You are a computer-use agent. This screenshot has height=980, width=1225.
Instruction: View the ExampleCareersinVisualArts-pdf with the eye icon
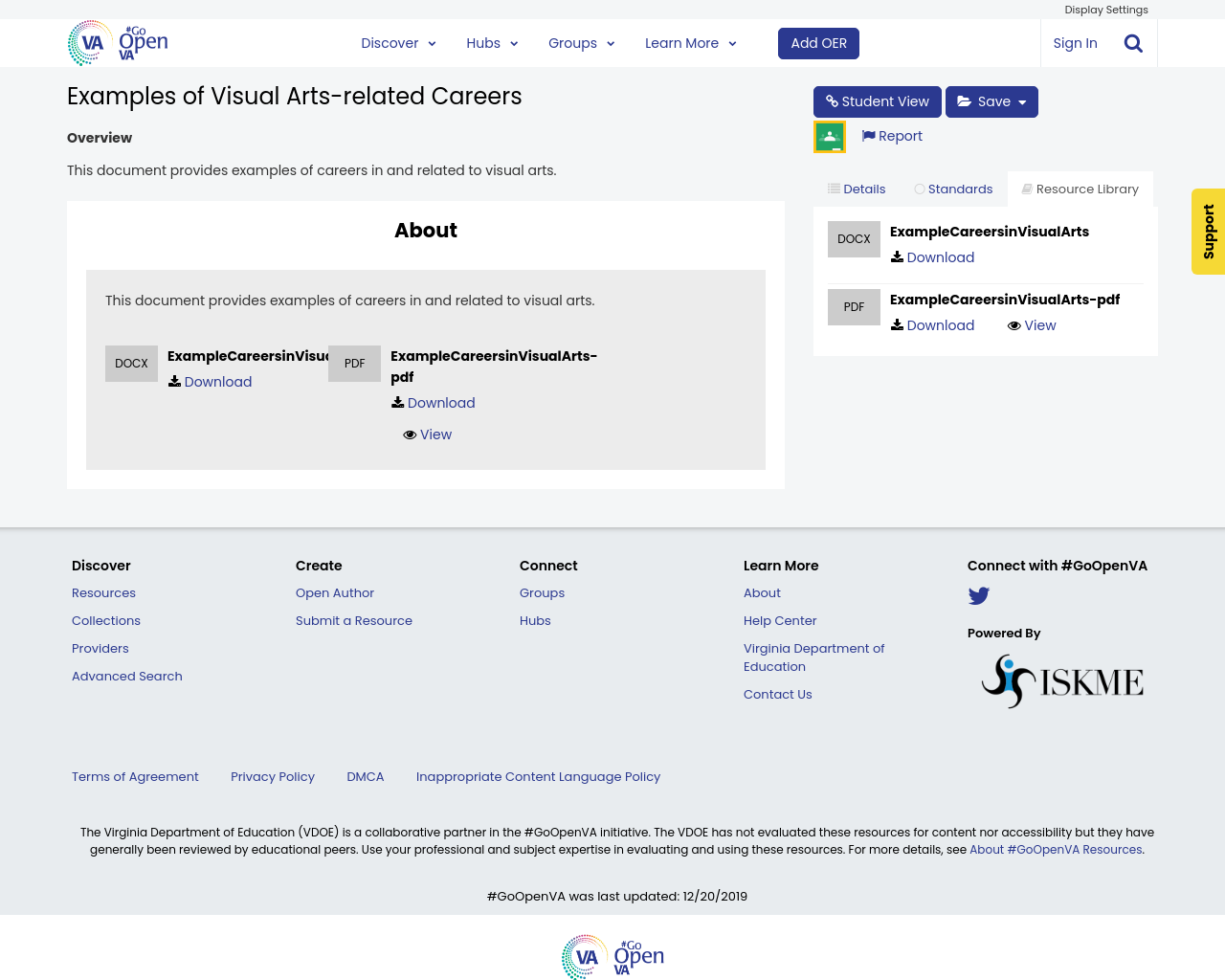coord(1032,325)
